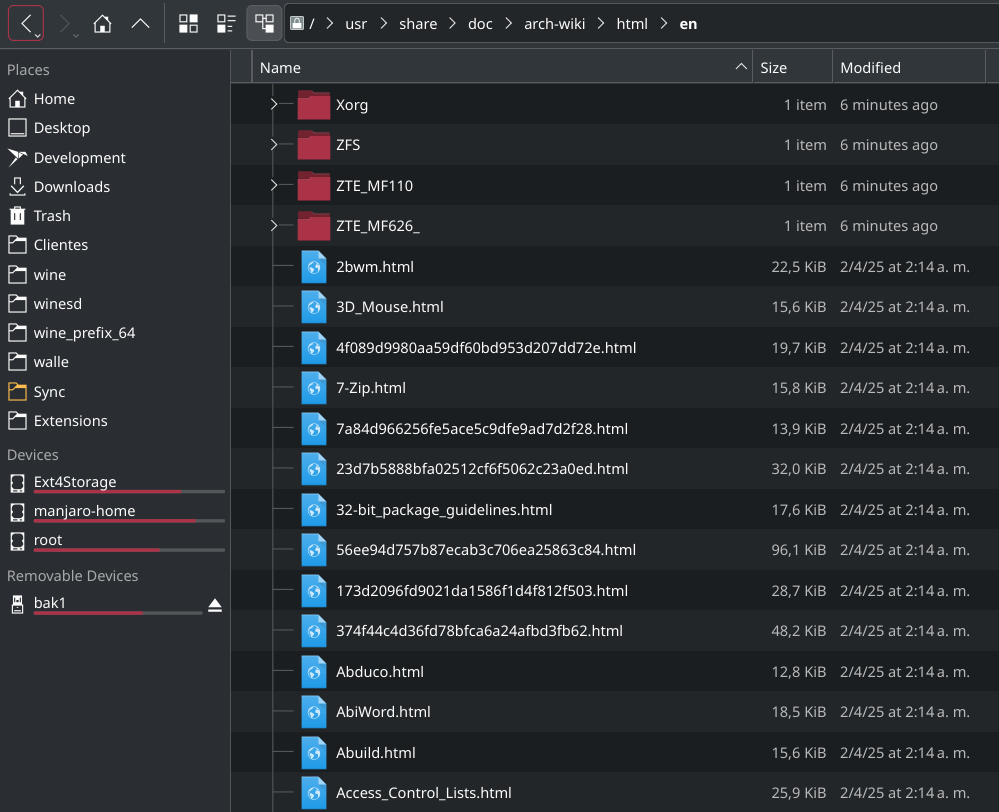This screenshot has width=999, height=812.
Task: Eject the bak1 removable device
Action: click(215, 605)
